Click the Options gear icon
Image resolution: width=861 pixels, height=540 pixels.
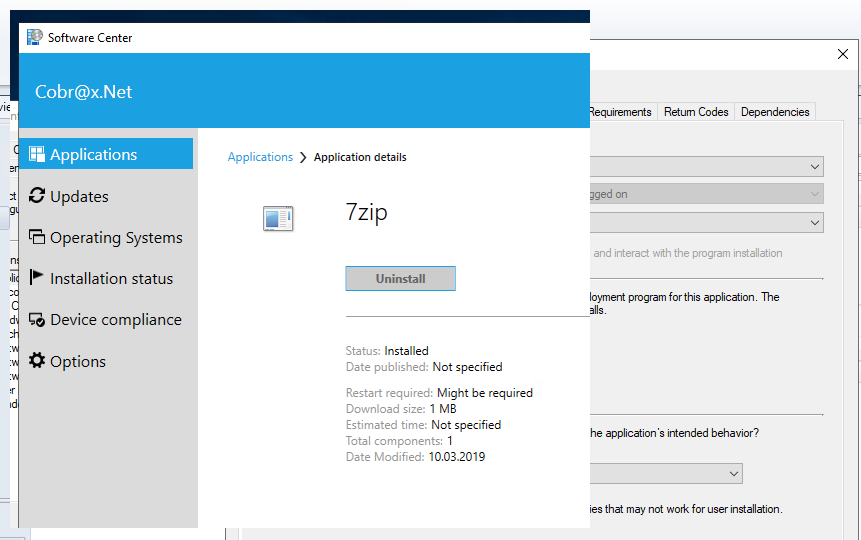(x=37, y=361)
